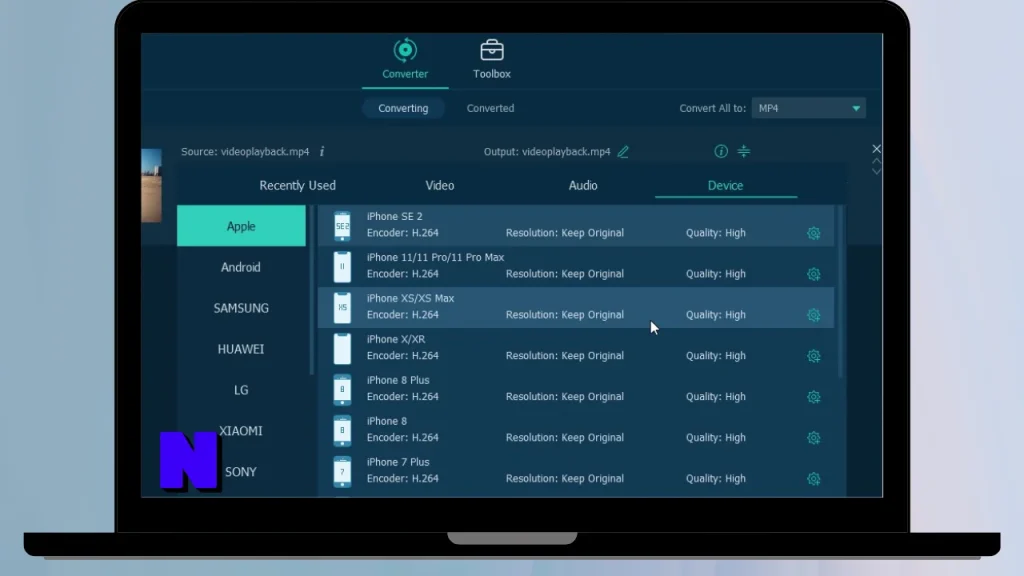
Task: Select XIAOMI in the device brand list
Action: point(241,431)
